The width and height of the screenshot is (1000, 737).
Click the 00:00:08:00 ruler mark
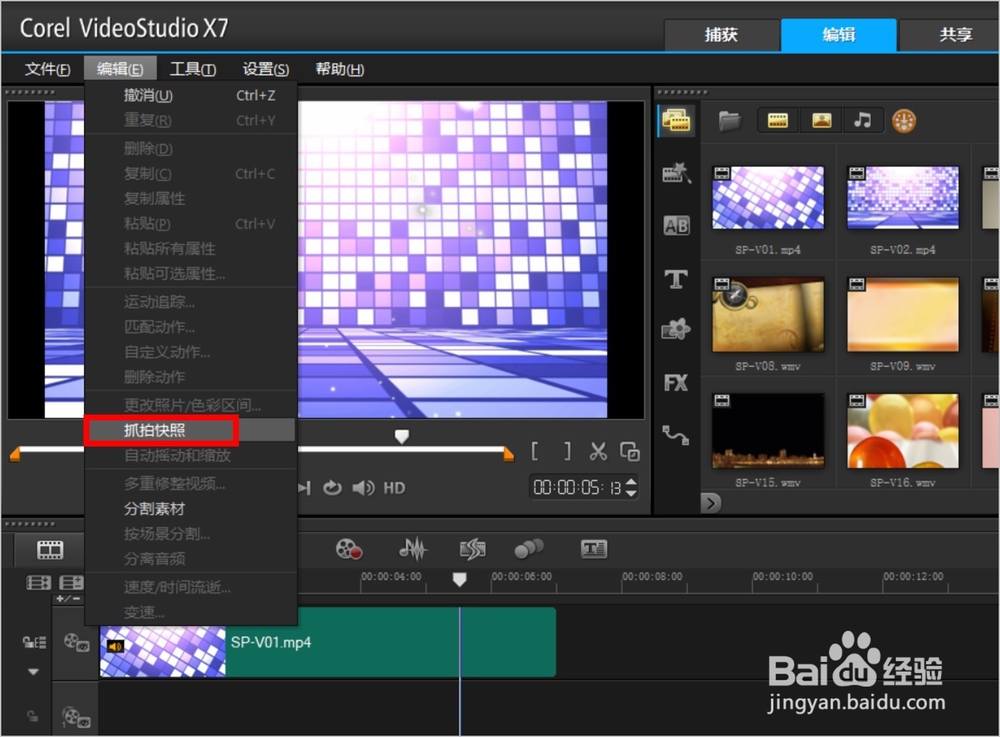pyautogui.click(x=652, y=576)
